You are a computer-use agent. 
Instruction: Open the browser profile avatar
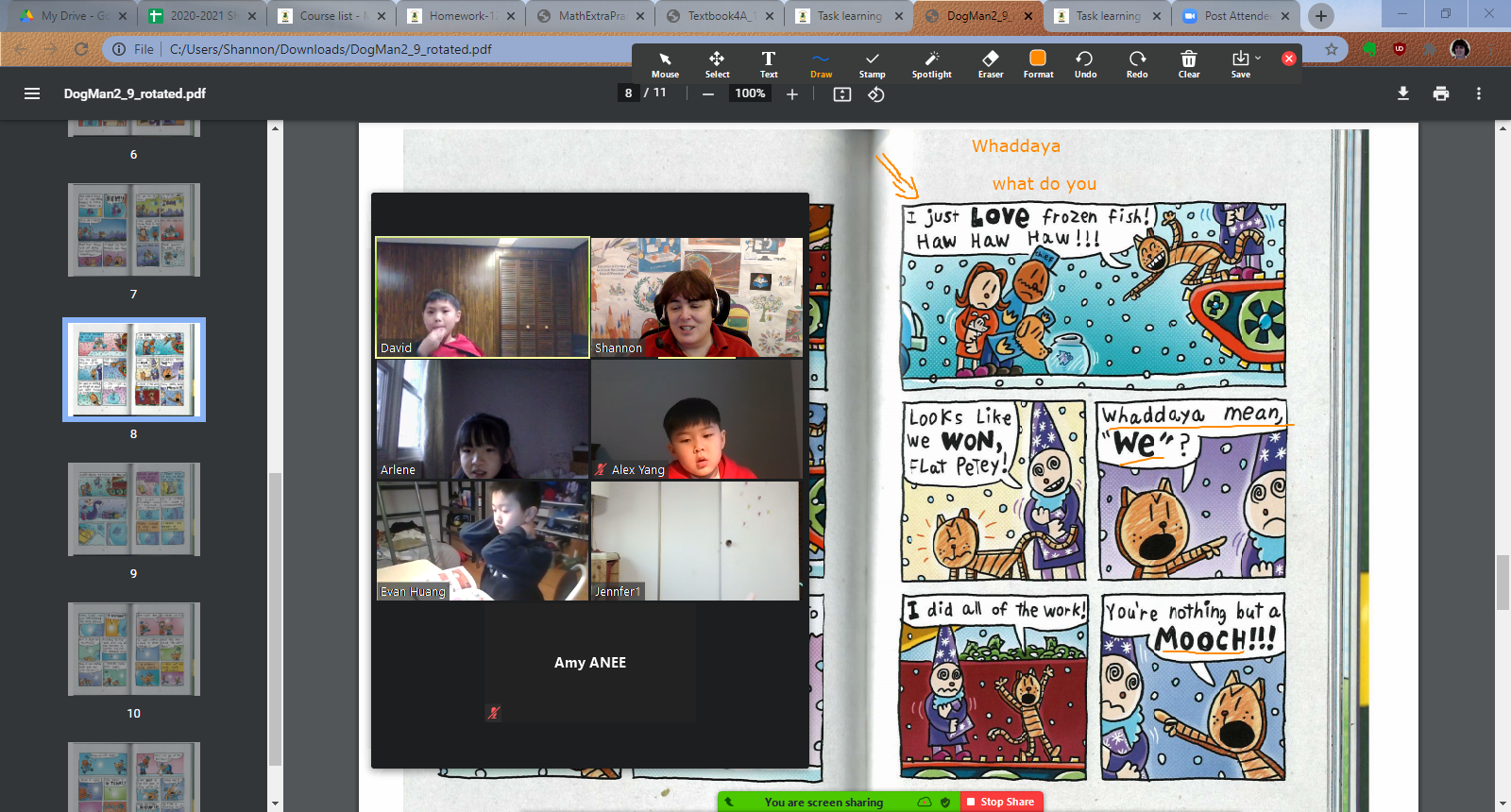[x=1460, y=49]
